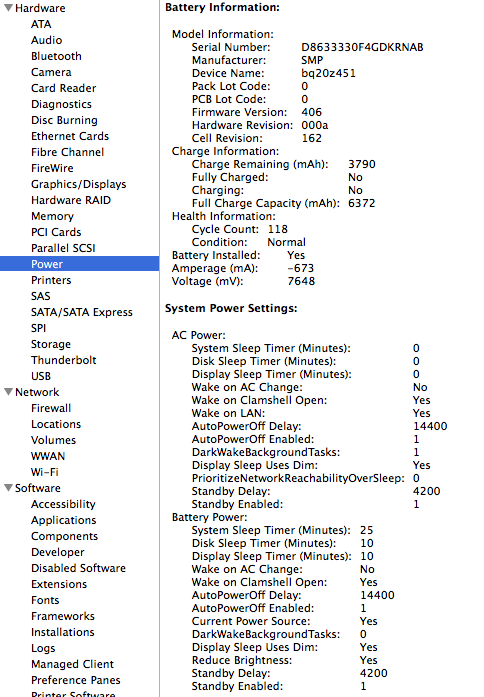Collapse the Hardware section triangle

click(x=8, y=8)
